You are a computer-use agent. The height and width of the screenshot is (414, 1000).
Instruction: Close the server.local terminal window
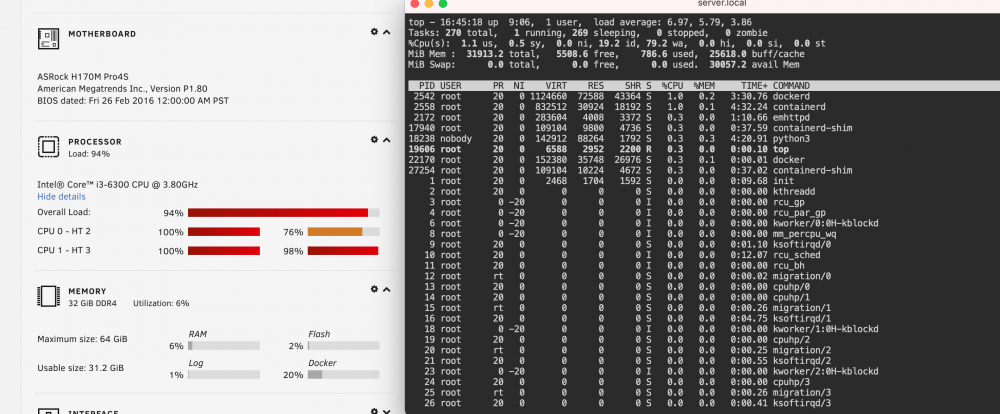click(415, 4)
